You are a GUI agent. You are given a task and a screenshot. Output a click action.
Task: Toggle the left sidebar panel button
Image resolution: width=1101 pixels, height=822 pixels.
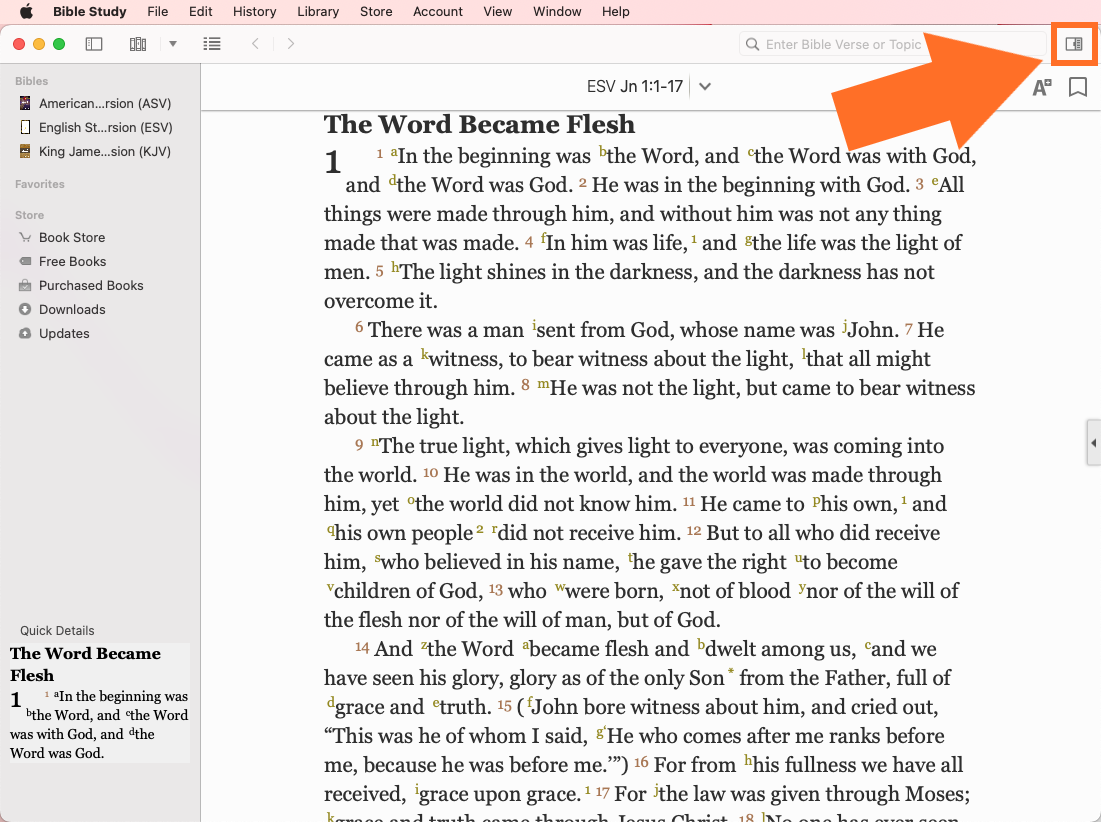coord(94,44)
